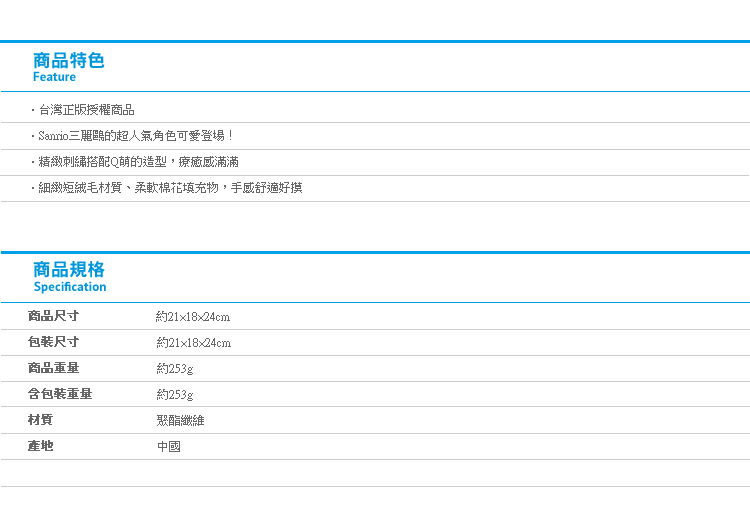Select the 精緻刺繡搭配Q萌的造型 feature line
The height and width of the screenshot is (518, 750).
135,162
